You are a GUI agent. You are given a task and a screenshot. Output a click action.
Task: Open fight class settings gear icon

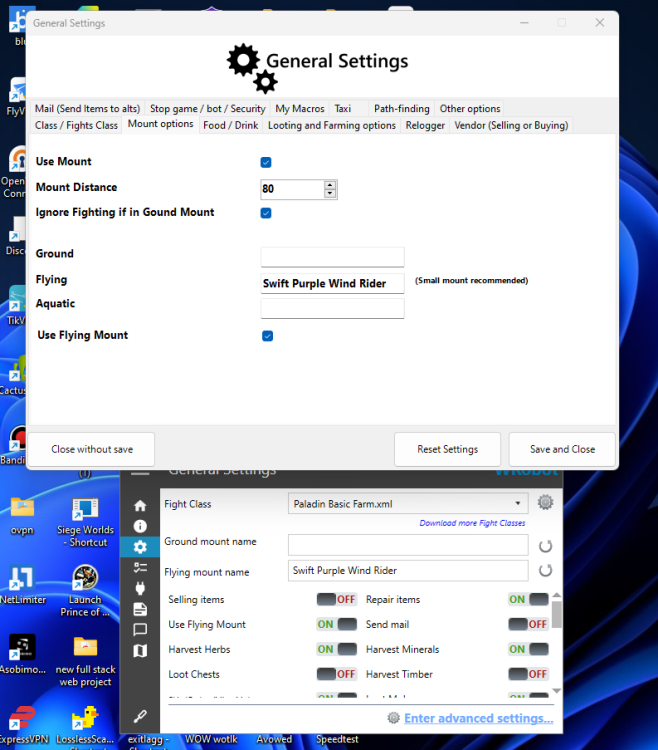pyautogui.click(x=545, y=502)
